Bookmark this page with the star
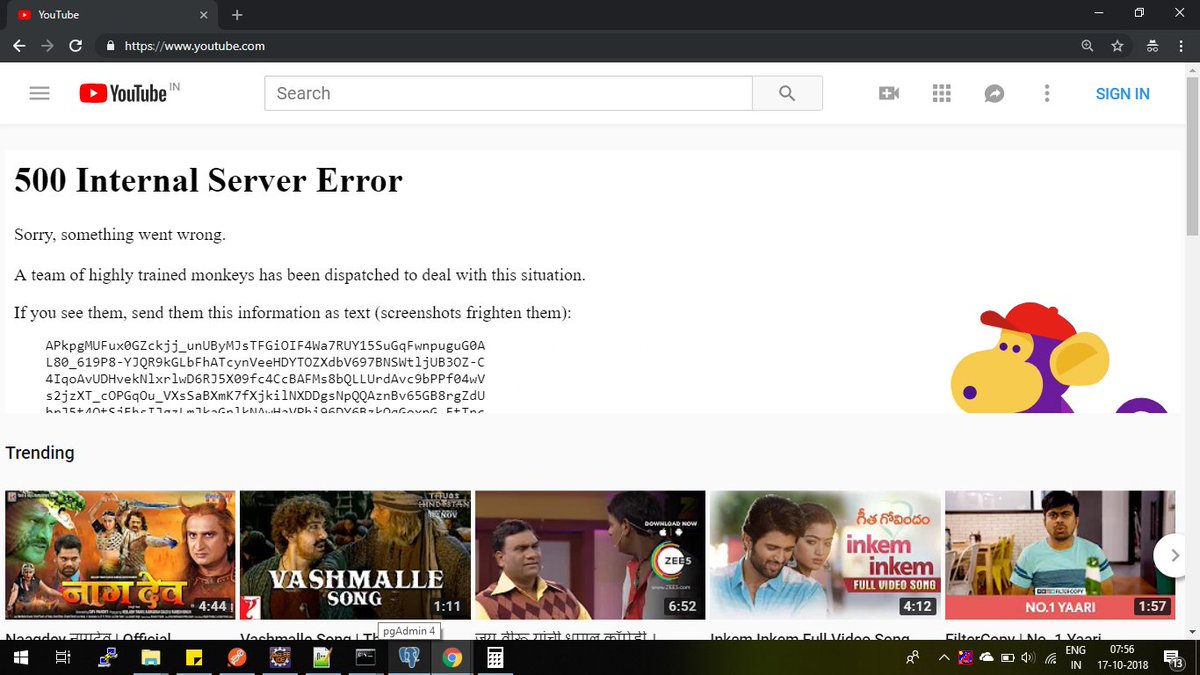This screenshot has height=675, width=1200. (x=1117, y=46)
